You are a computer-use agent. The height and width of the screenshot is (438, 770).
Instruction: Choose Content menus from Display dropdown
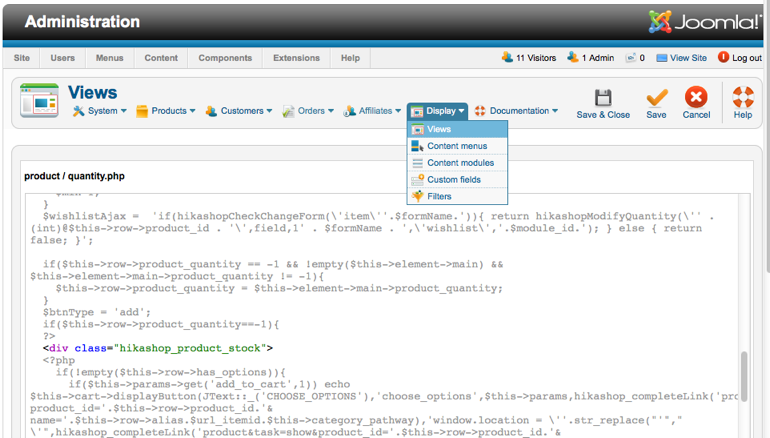pyautogui.click(x=457, y=146)
